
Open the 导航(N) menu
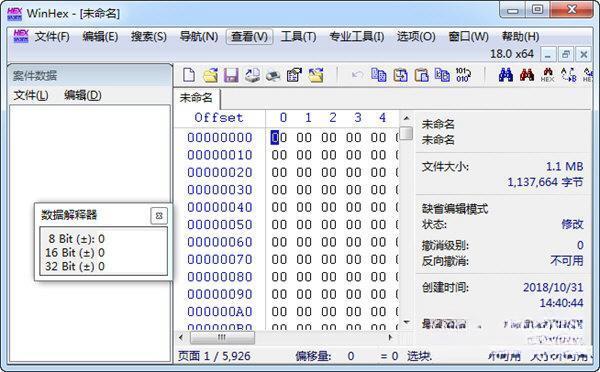click(x=199, y=37)
